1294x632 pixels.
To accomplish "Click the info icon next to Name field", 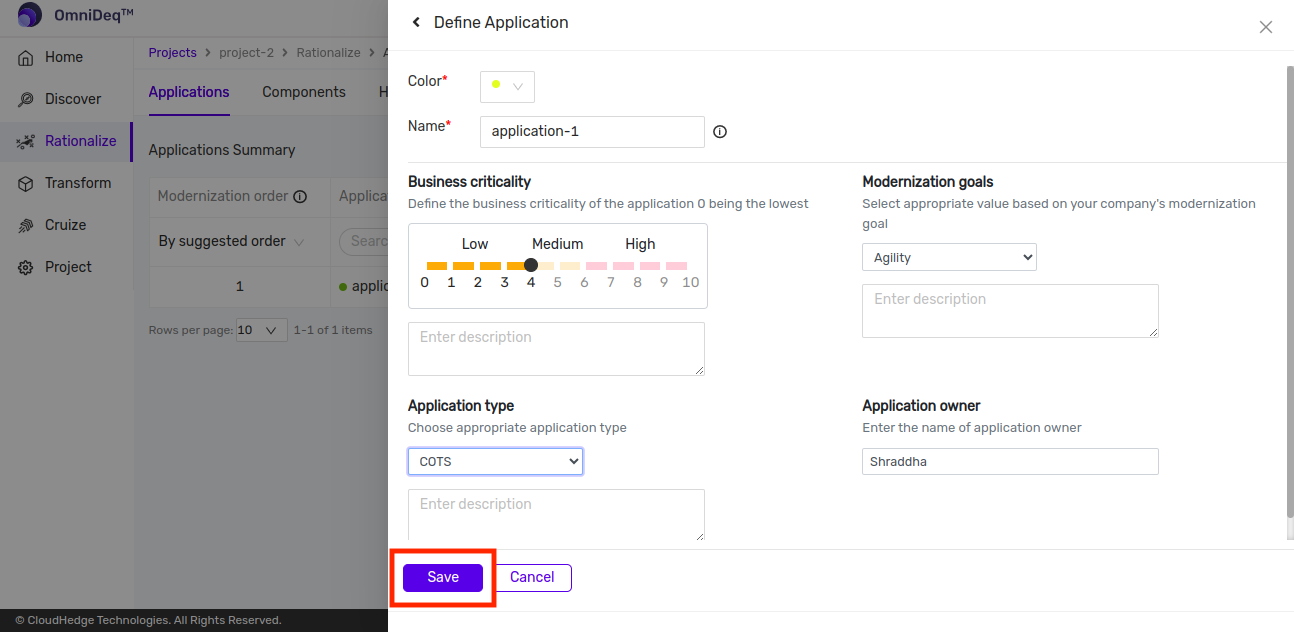I will click(720, 132).
